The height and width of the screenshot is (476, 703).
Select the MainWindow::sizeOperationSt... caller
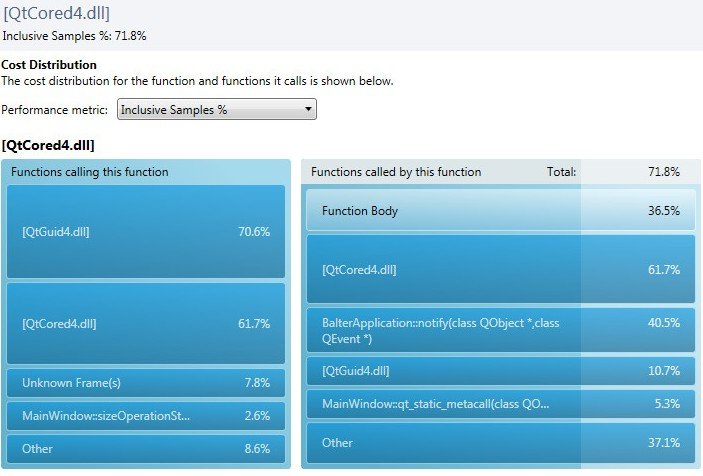146,415
